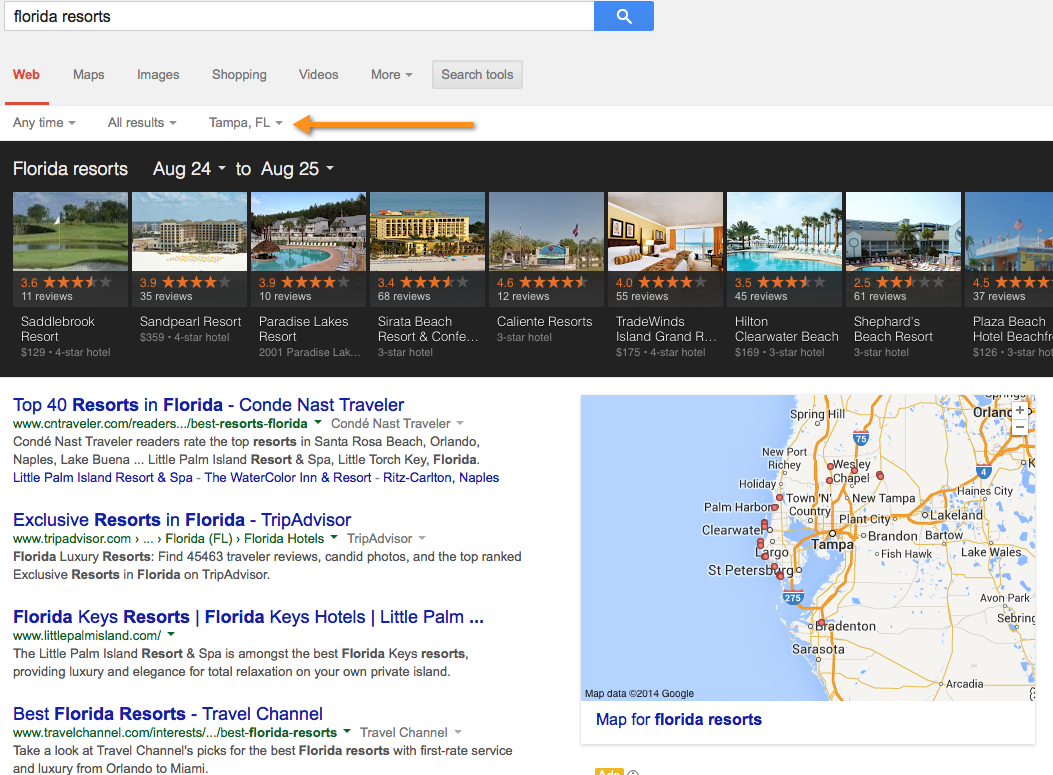The width and height of the screenshot is (1053, 775).
Task: Click the I-4 highway shield on the map
Action: [x=983, y=471]
